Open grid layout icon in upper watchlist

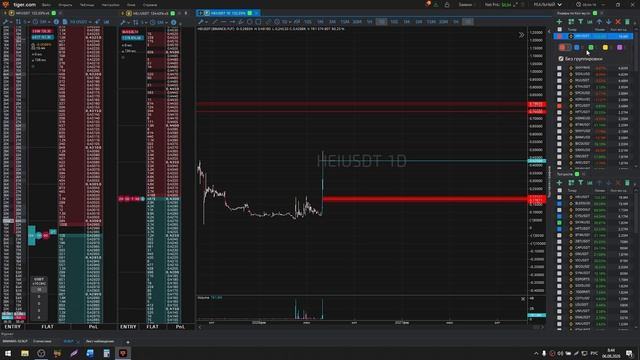click(x=571, y=22)
